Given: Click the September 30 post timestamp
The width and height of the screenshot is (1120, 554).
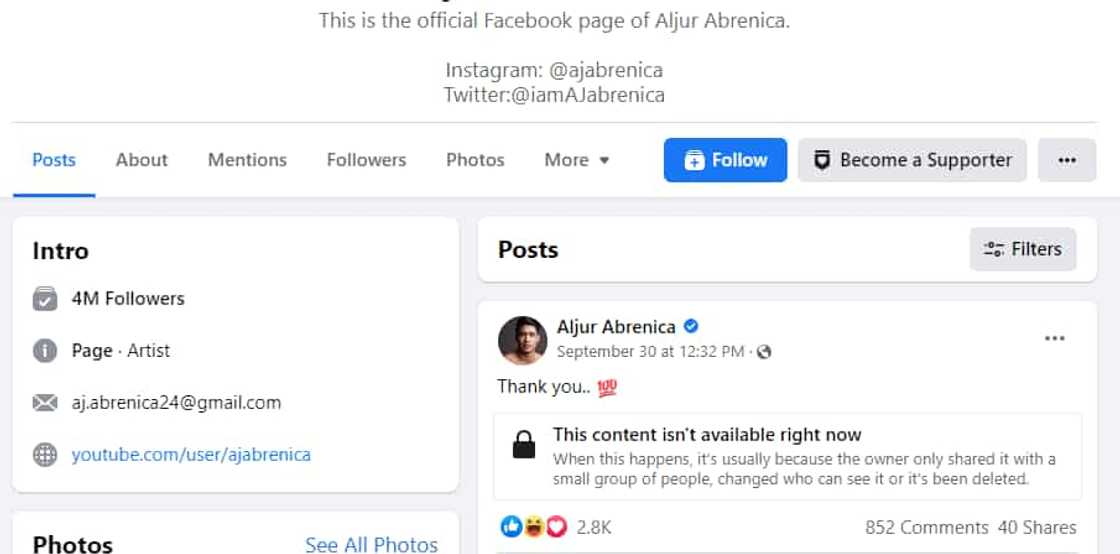Looking at the screenshot, I should pos(650,352).
